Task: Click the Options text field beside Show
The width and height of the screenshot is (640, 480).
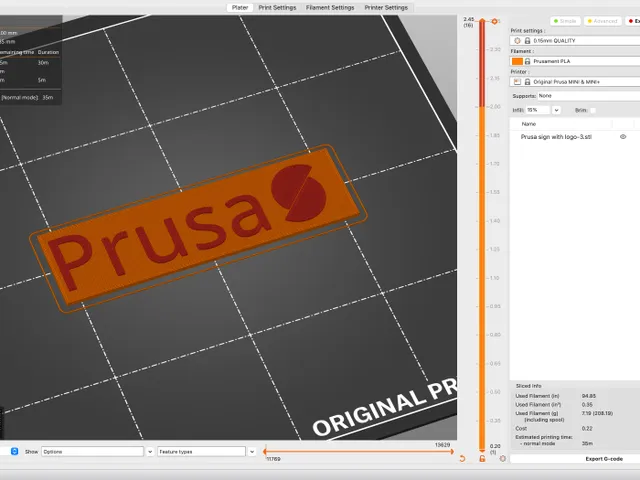Action: [93, 451]
